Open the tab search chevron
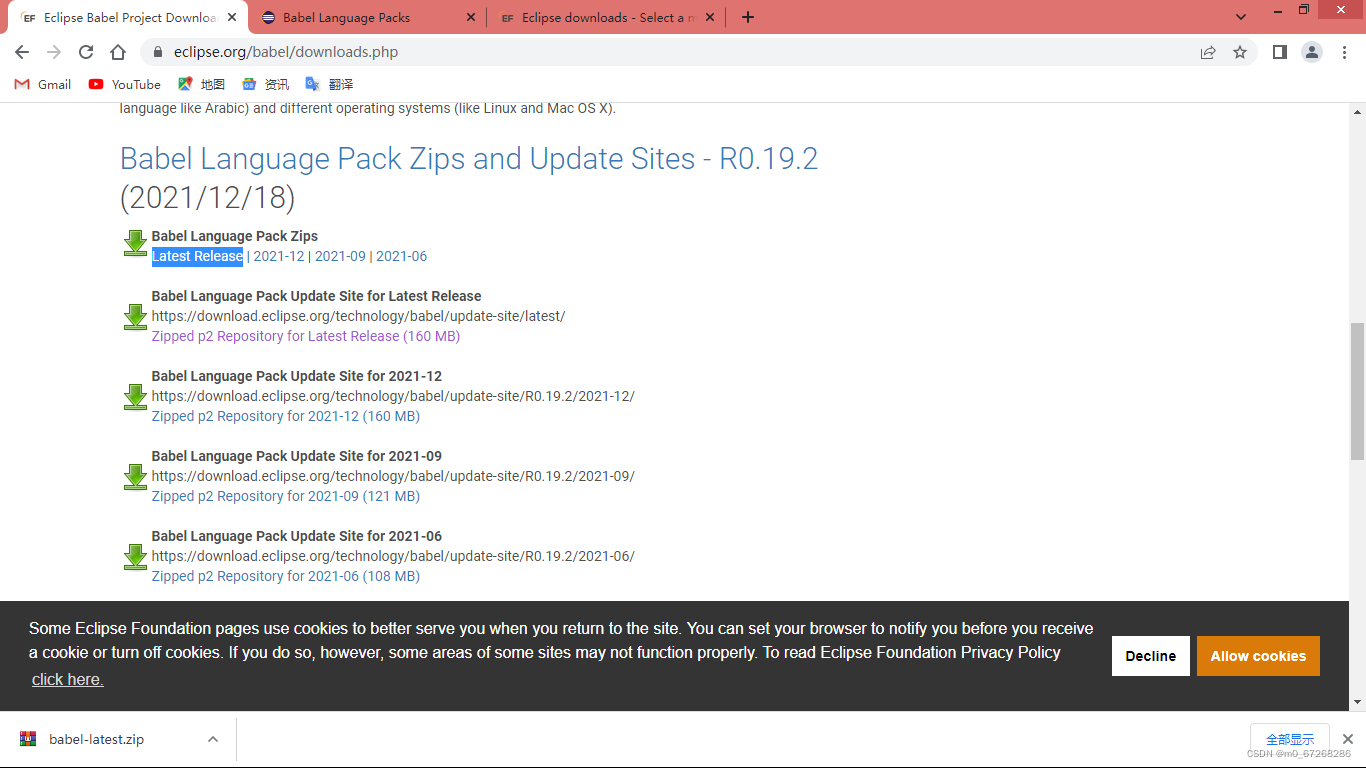 [1241, 17]
